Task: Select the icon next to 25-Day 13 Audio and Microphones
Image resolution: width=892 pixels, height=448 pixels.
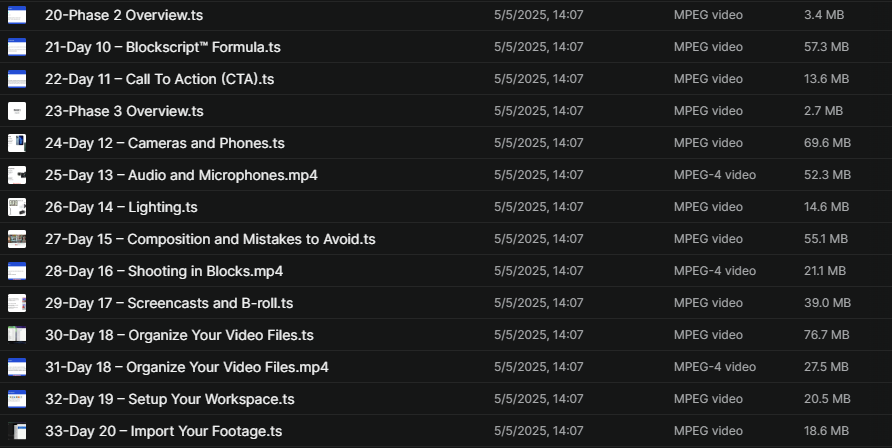Action: click(17, 175)
